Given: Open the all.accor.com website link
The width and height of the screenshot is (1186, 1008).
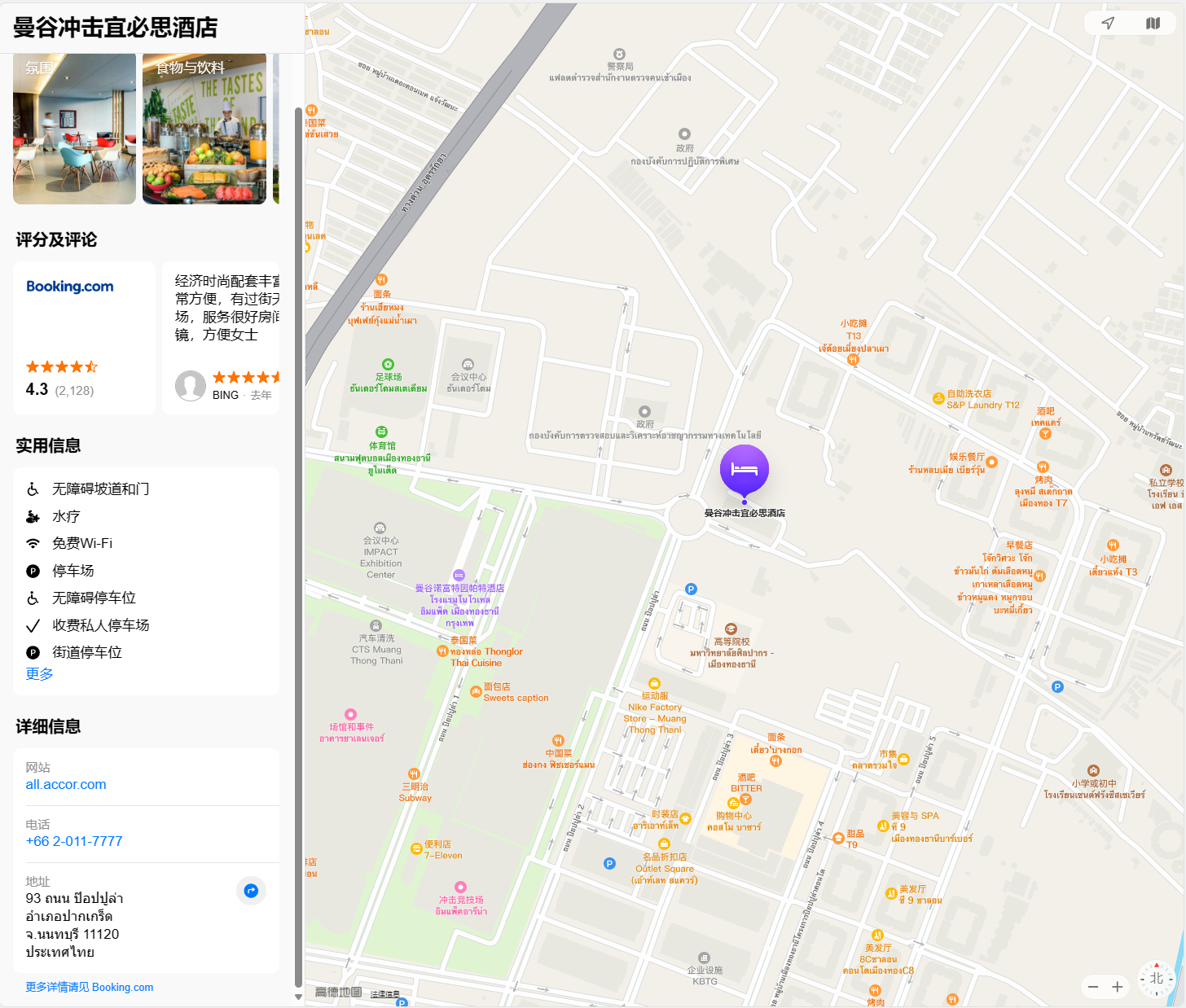Looking at the screenshot, I should pyautogui.click(x=66, y=785).
